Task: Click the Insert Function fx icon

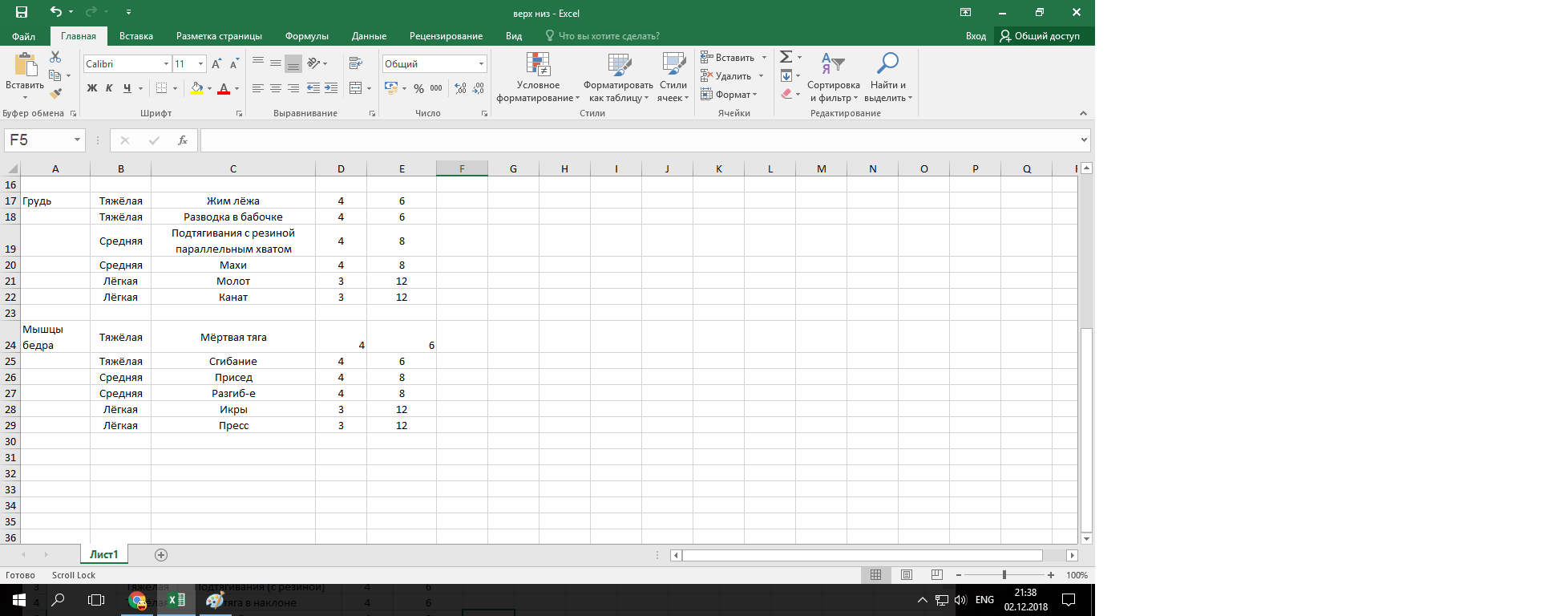Action: [x=182, y=140]
